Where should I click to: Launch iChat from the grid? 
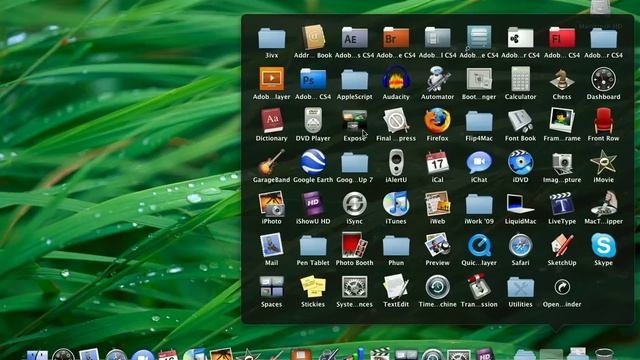479,163
